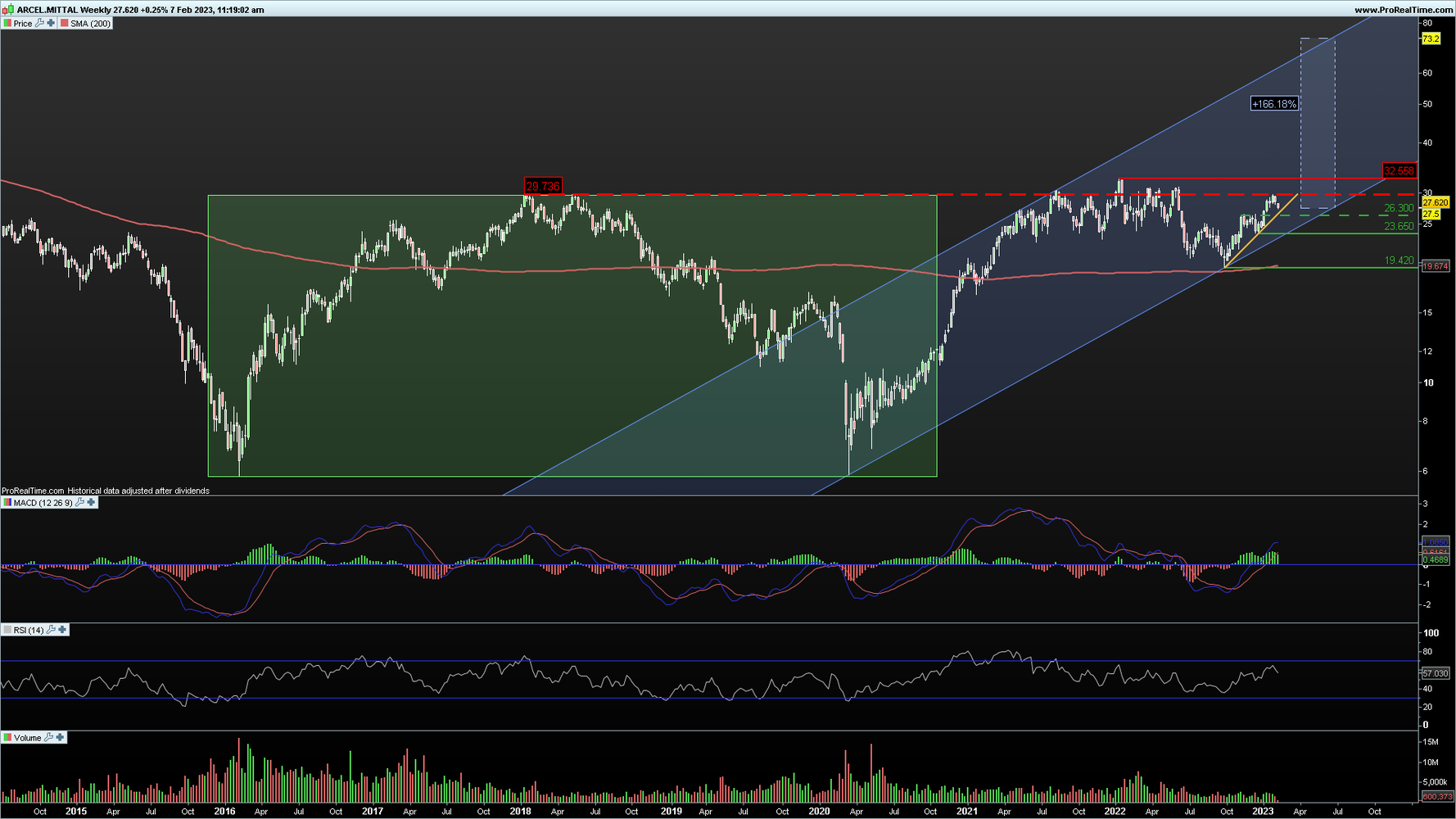Click the historical data adjusted note
1456x819 pixels.
pyautogui.click(x=138, y=491)
